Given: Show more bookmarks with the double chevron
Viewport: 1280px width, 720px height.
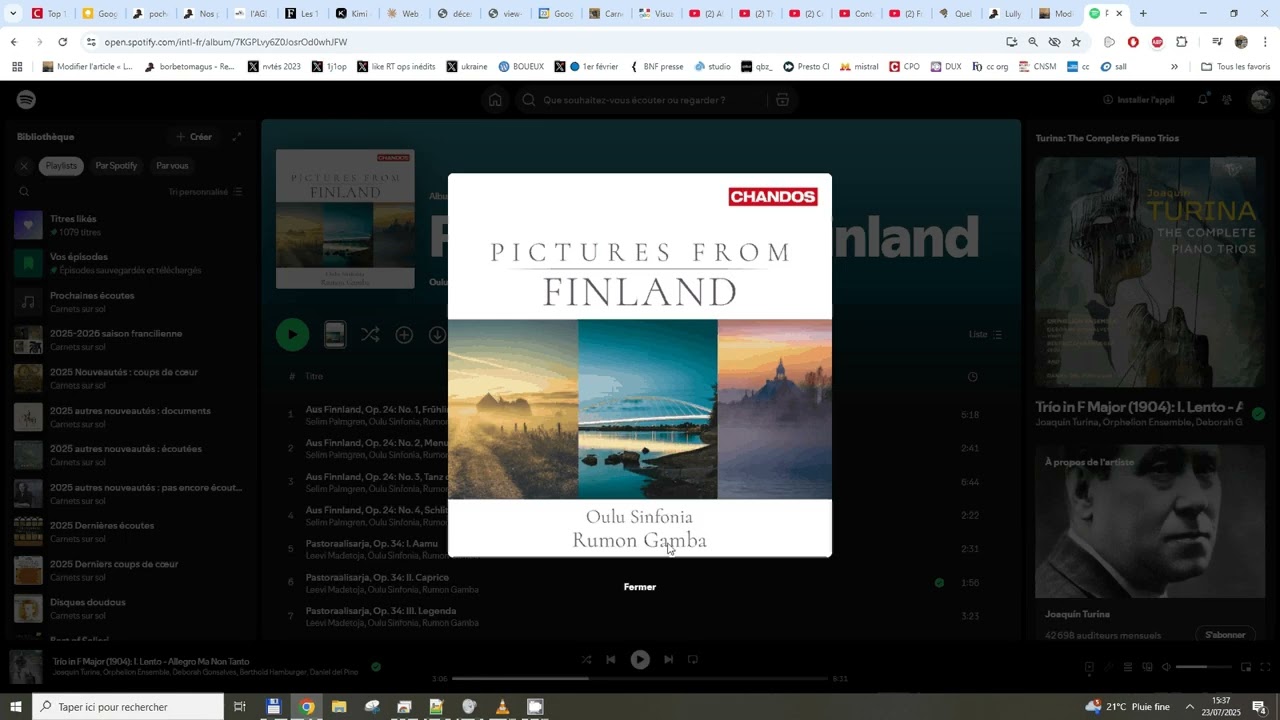Looking at the screenshot, I should 1174,67.
